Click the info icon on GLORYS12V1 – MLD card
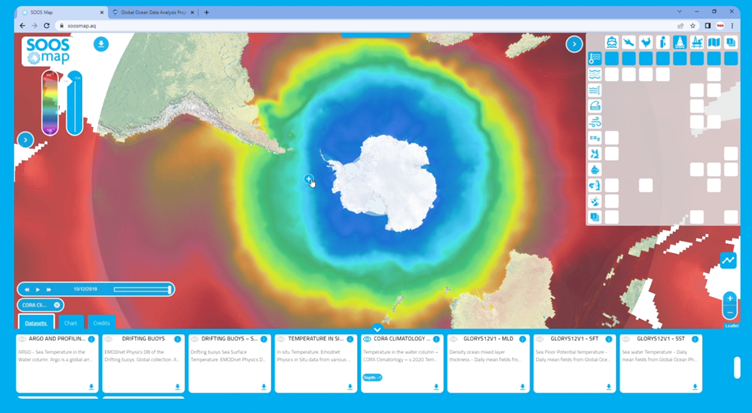This screenshot has height=413, width=752. coord(523,340)
